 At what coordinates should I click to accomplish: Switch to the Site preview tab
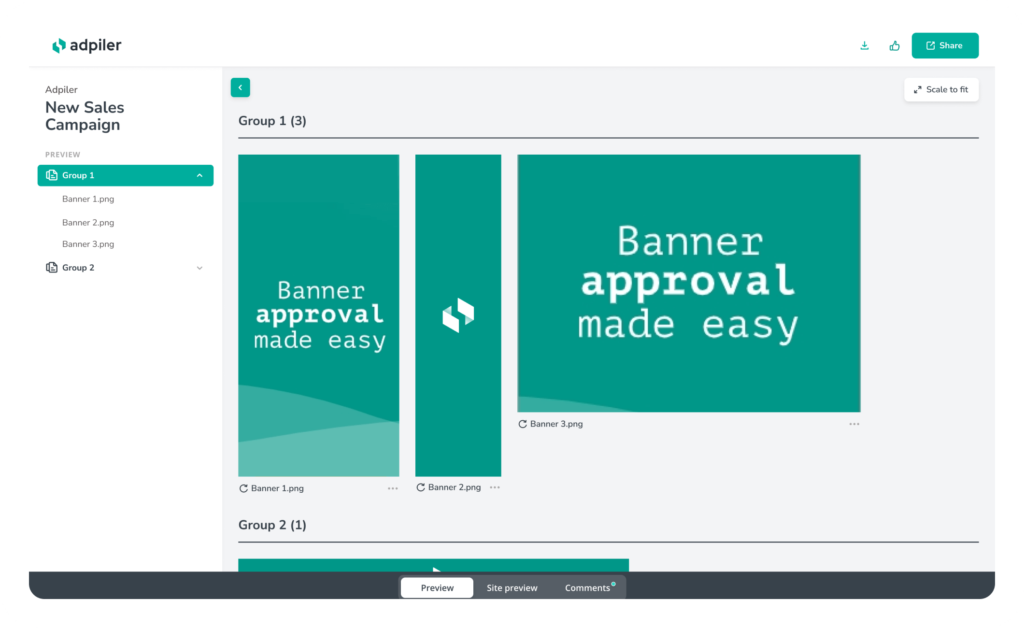click(512, 588)
